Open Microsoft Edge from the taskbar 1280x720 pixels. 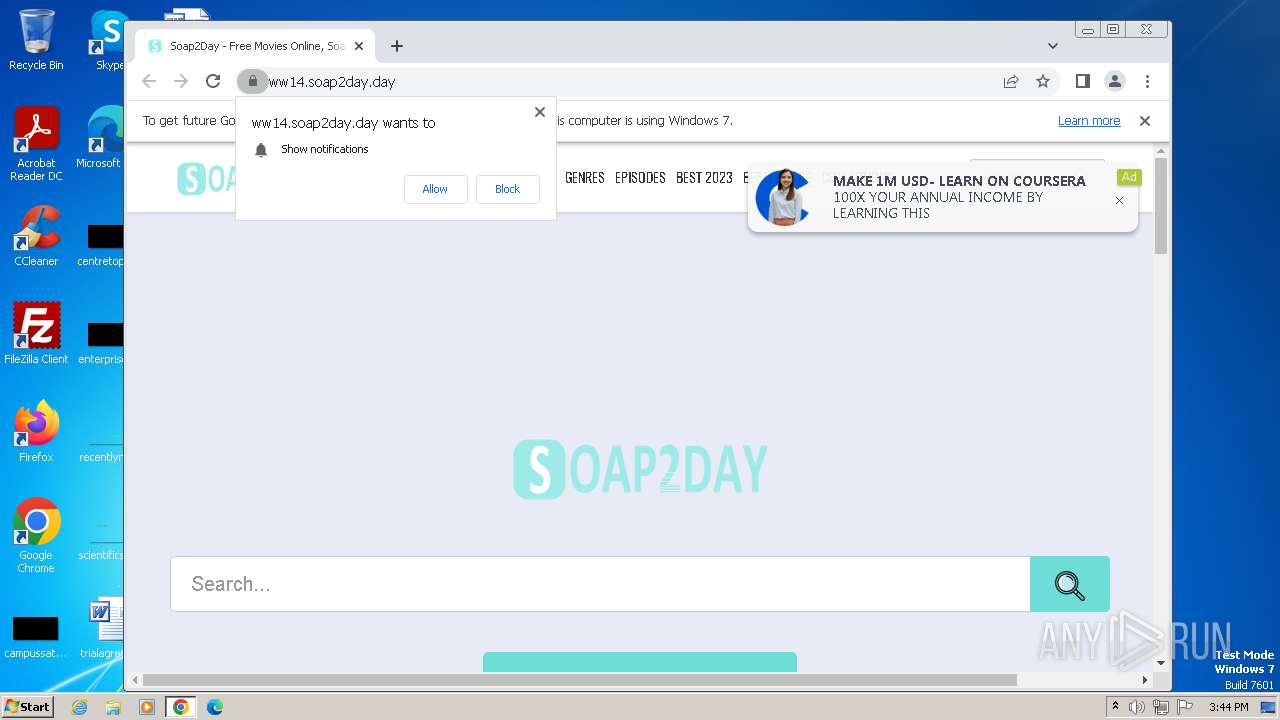coord(214,707)
